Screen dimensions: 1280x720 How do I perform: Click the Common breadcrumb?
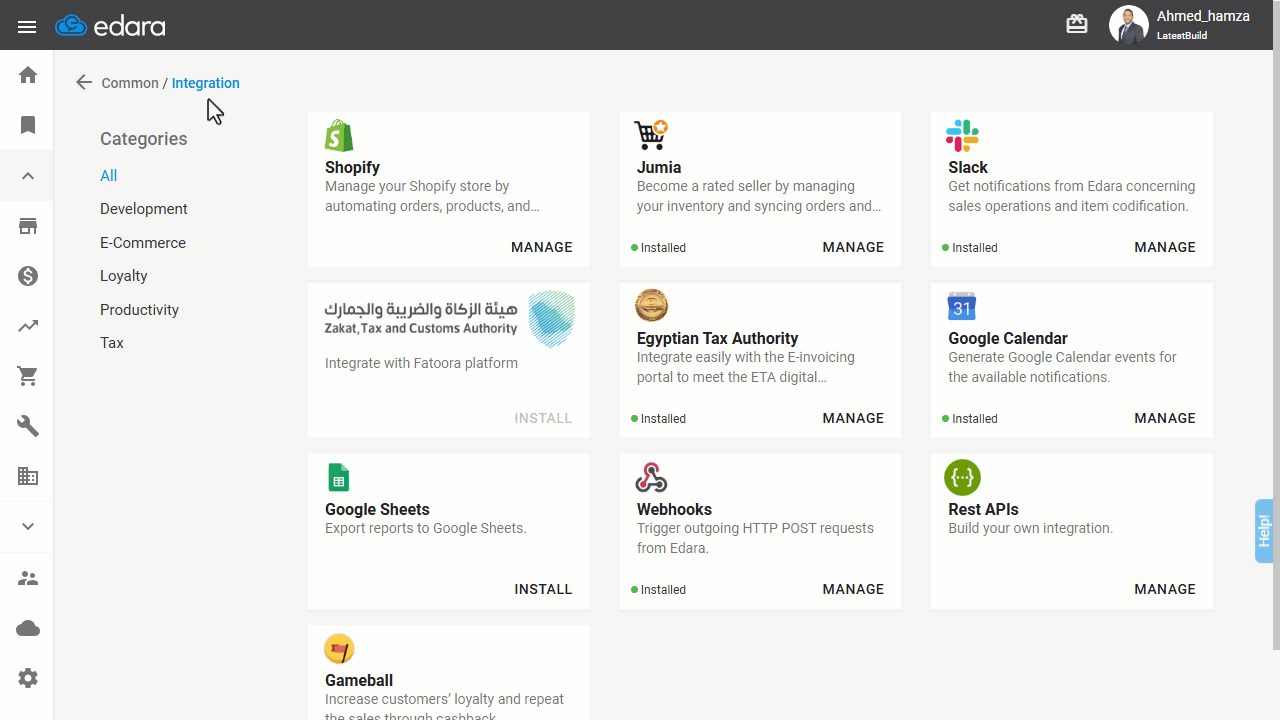pos(130,83)
